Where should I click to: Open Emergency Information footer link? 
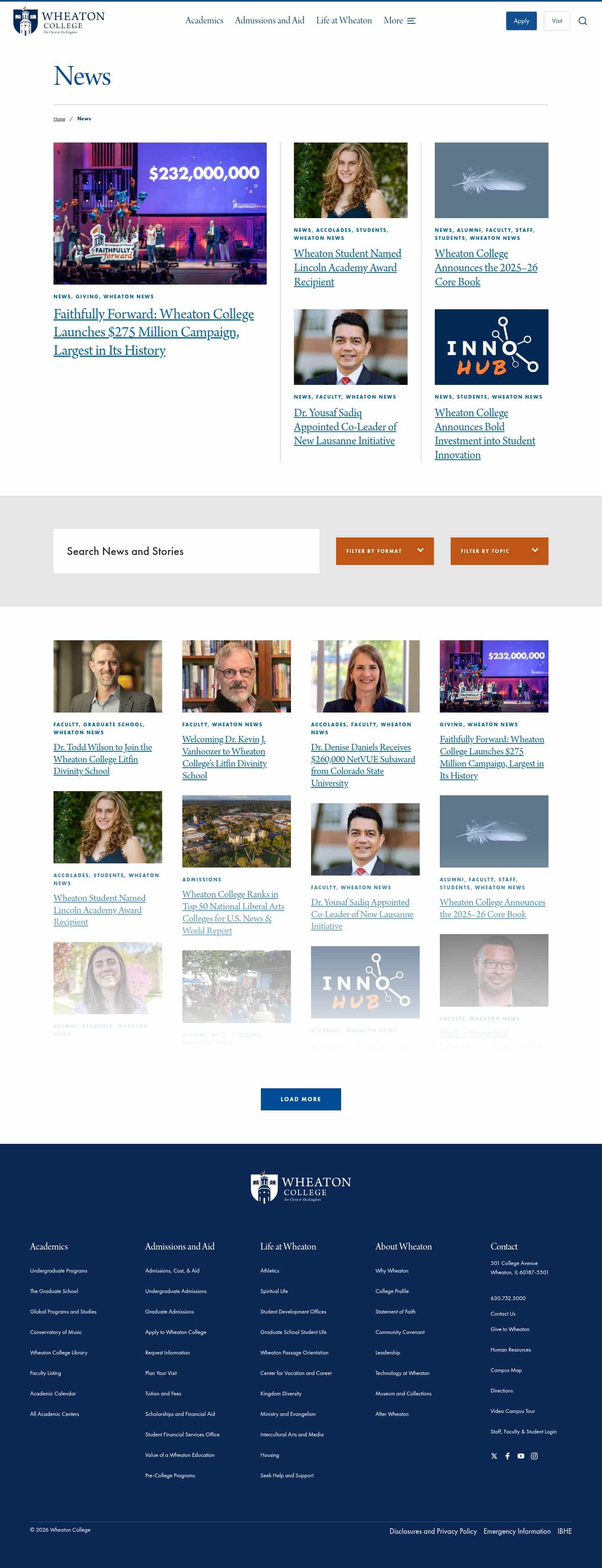pyautogui.click(x=517, y=1532)
